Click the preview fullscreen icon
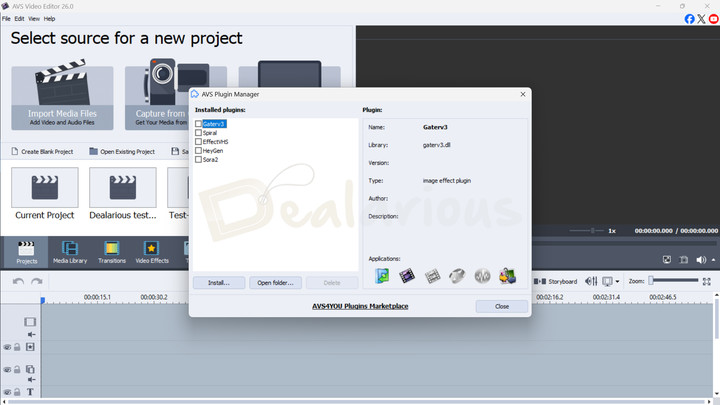This screenshot has height=405, width=720. [x=667, y=260]
